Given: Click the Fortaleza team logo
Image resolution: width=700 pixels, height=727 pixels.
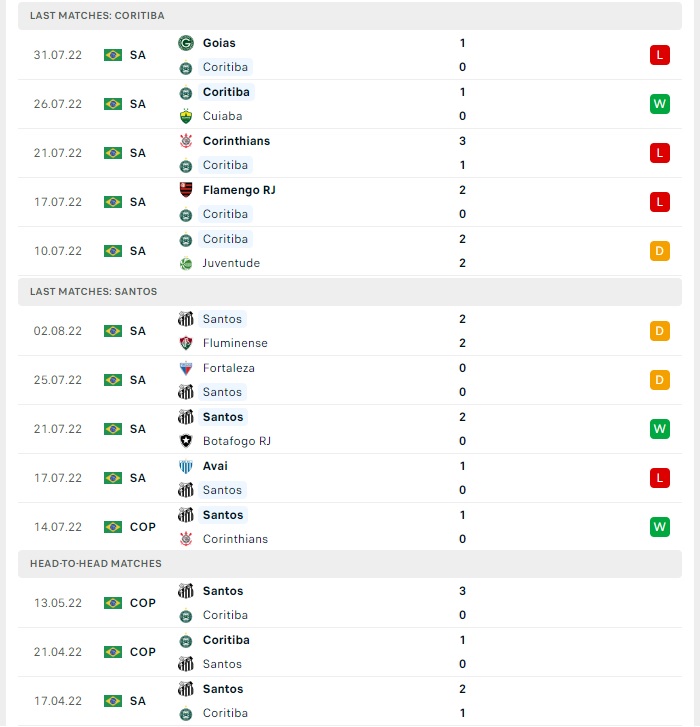Looking at the screenshot, I should 186,368.
